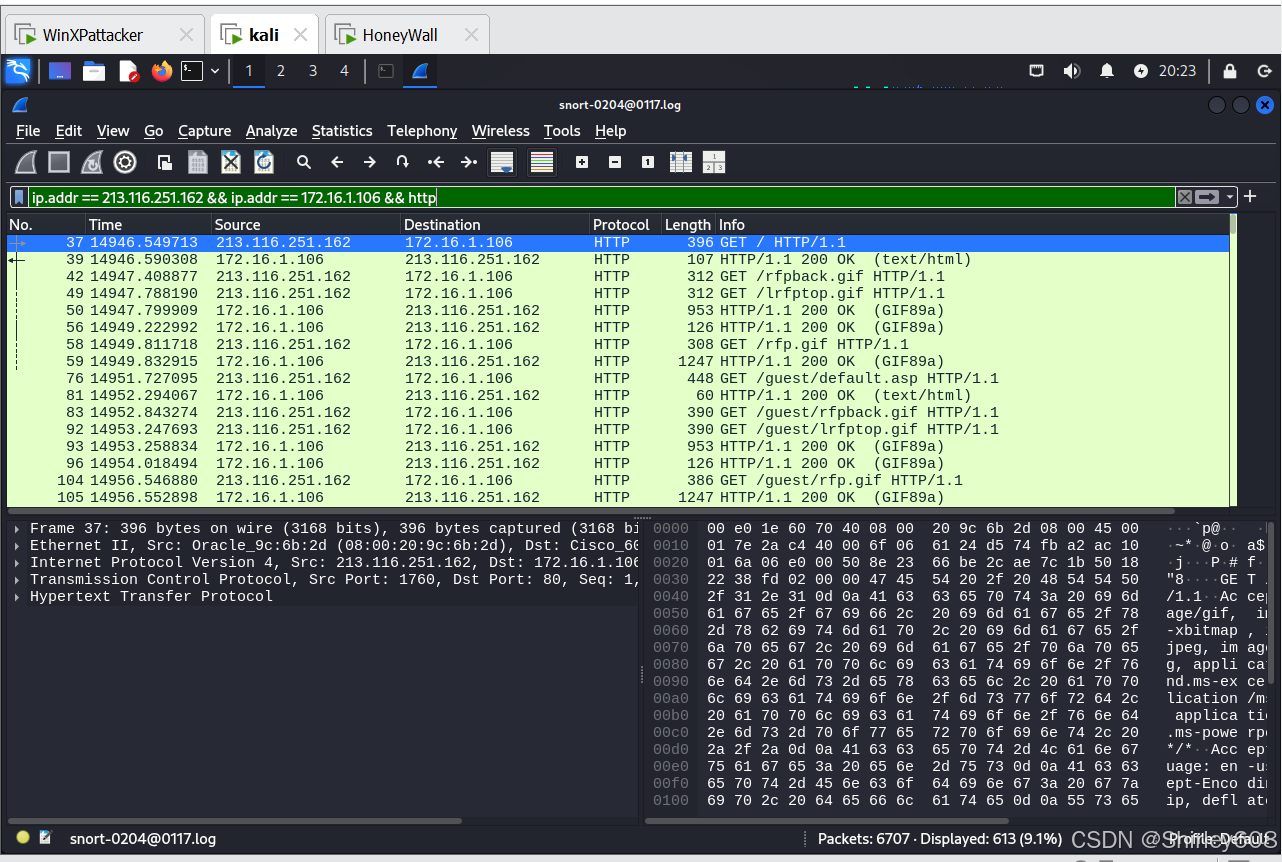Launch Firefox from the panel
The image size is (1282, 862).
(161, 71)
